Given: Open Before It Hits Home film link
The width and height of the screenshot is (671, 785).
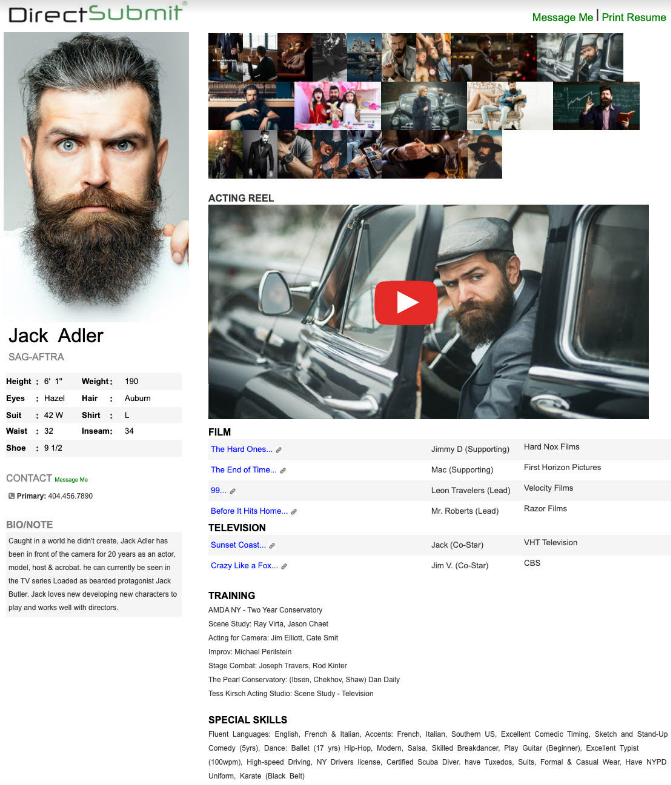Looking at the screenshot, I should point(249,511).
